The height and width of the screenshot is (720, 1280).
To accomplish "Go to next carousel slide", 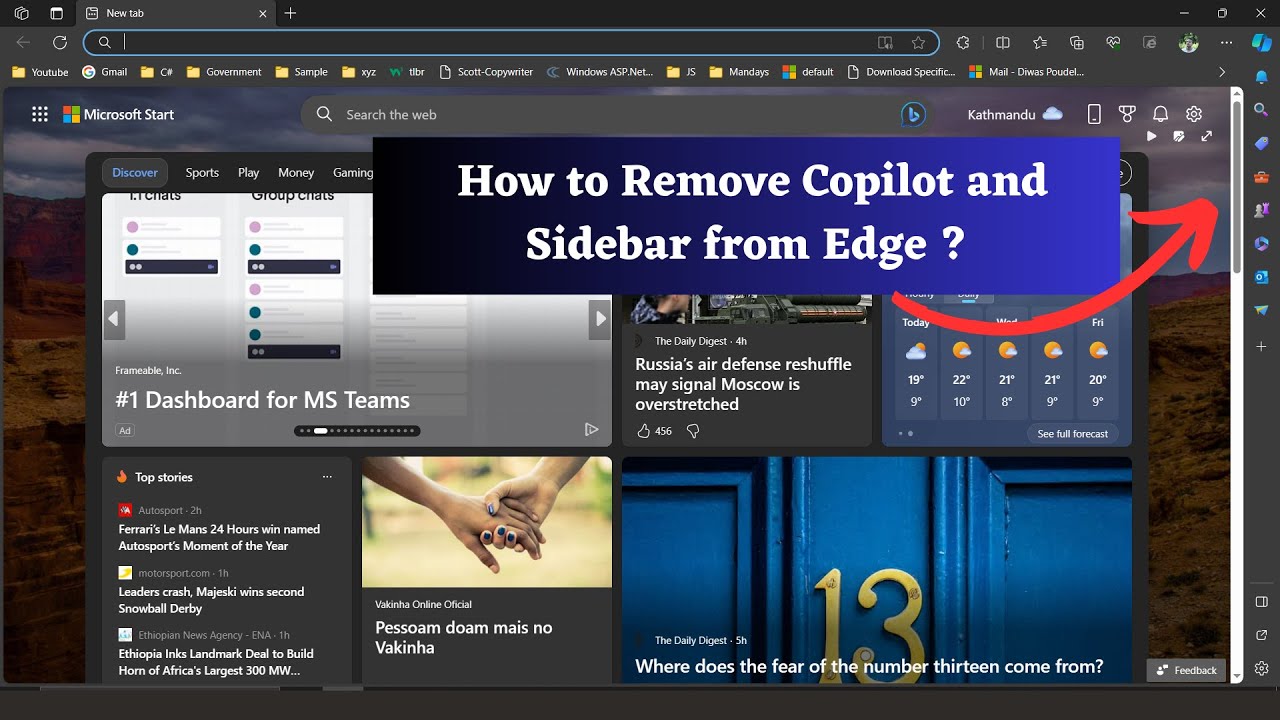I will point(600,319).
